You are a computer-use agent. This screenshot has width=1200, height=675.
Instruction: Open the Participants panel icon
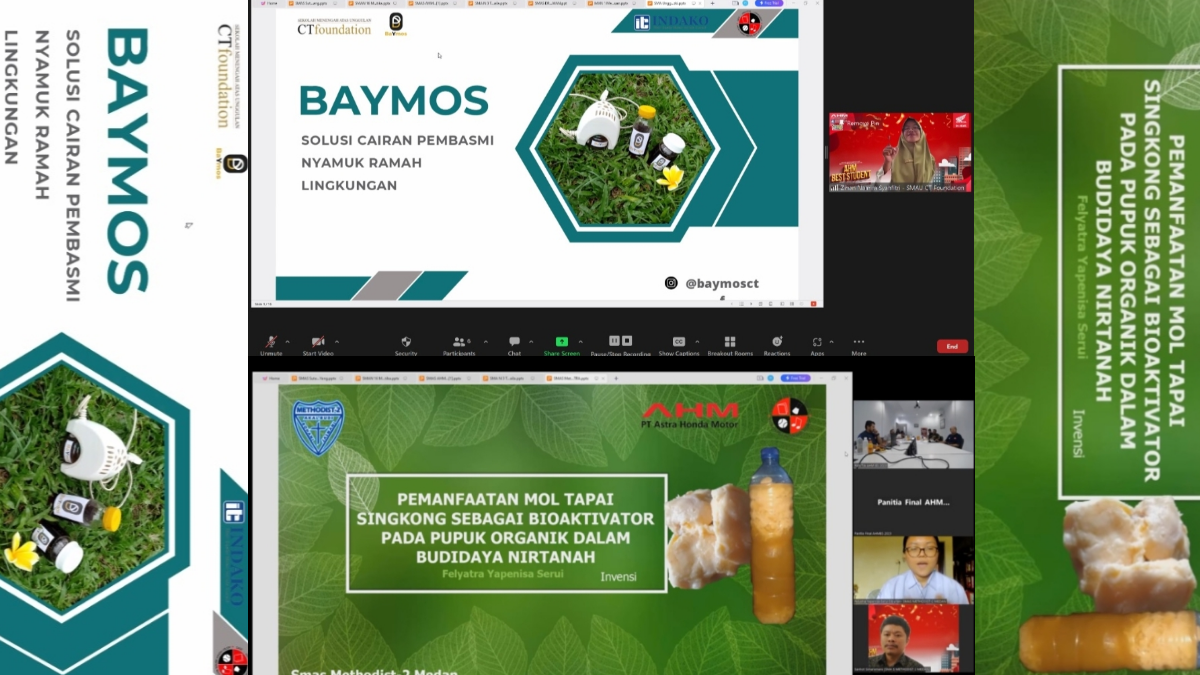(x=459, y=343)
